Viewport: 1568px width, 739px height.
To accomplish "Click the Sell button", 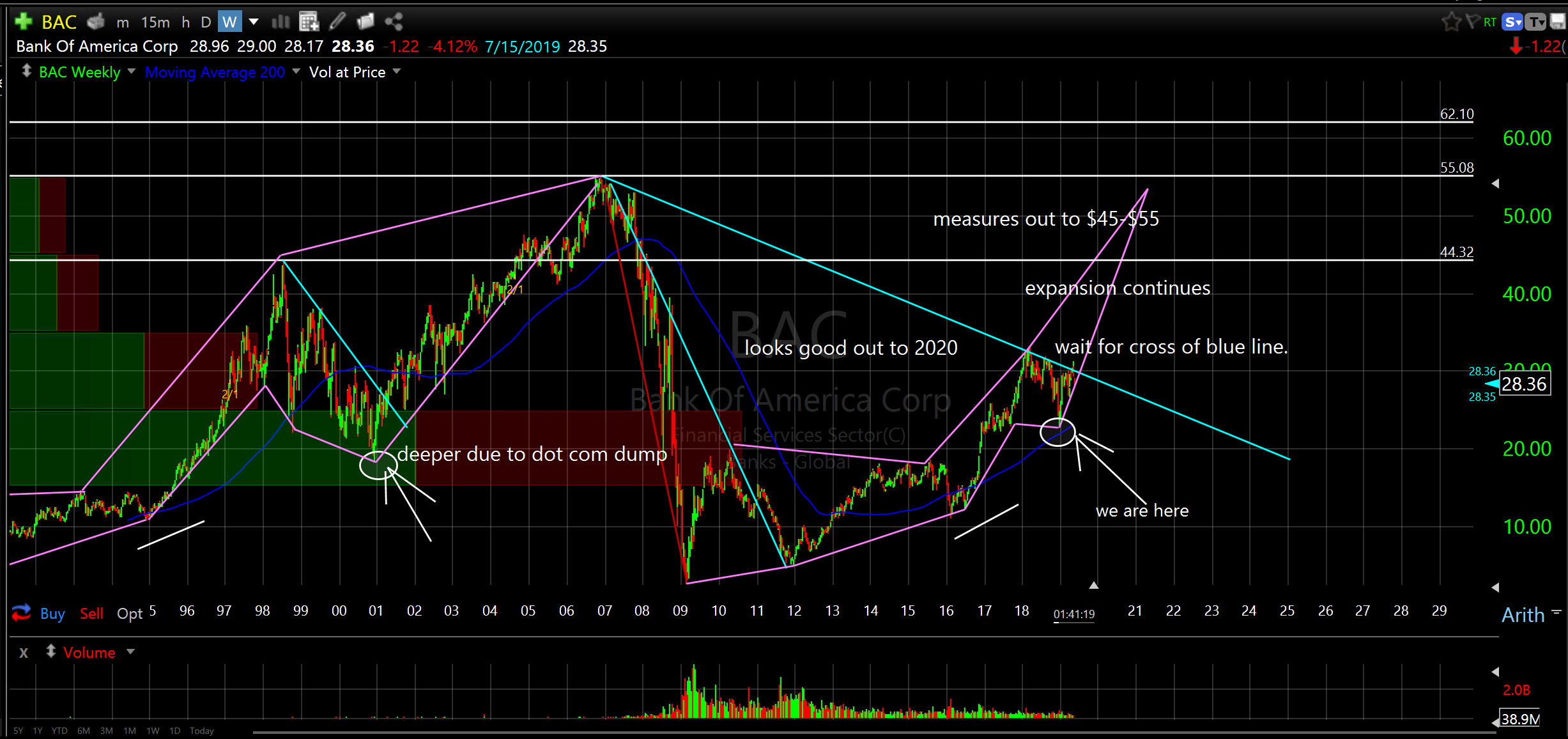I will tap(91, 614).
